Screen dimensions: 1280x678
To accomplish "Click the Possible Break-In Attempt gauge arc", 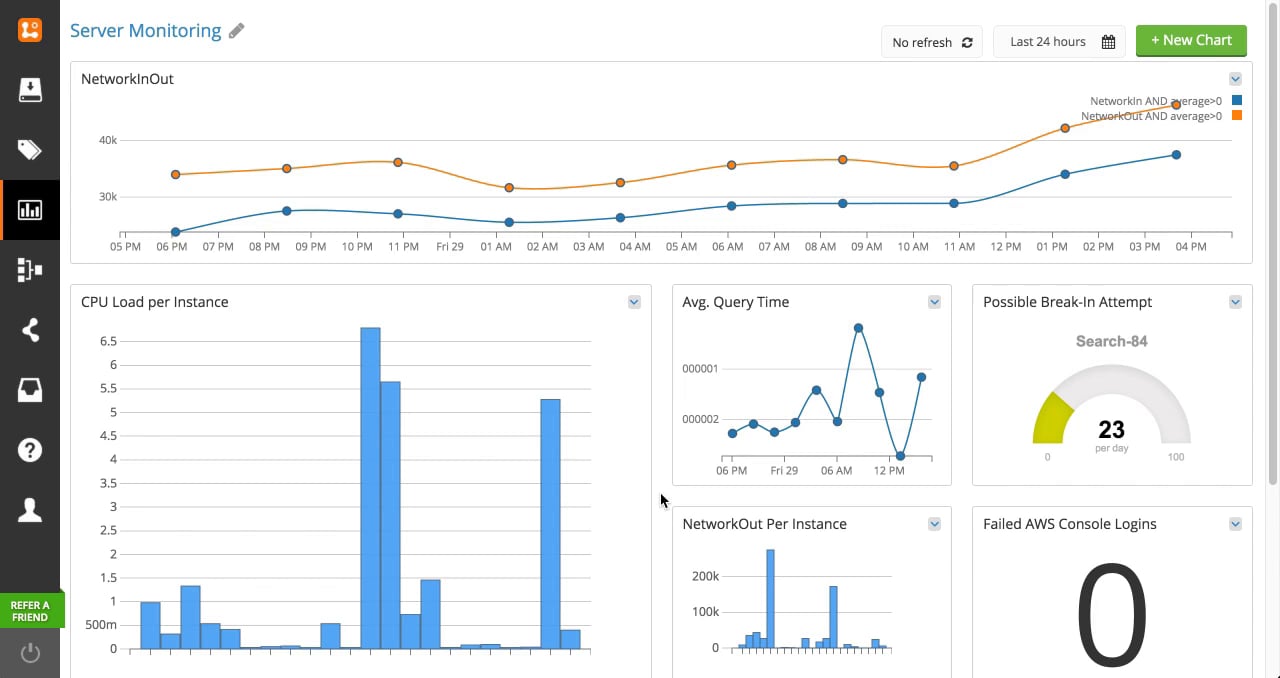I will (x=1111, y=403).
